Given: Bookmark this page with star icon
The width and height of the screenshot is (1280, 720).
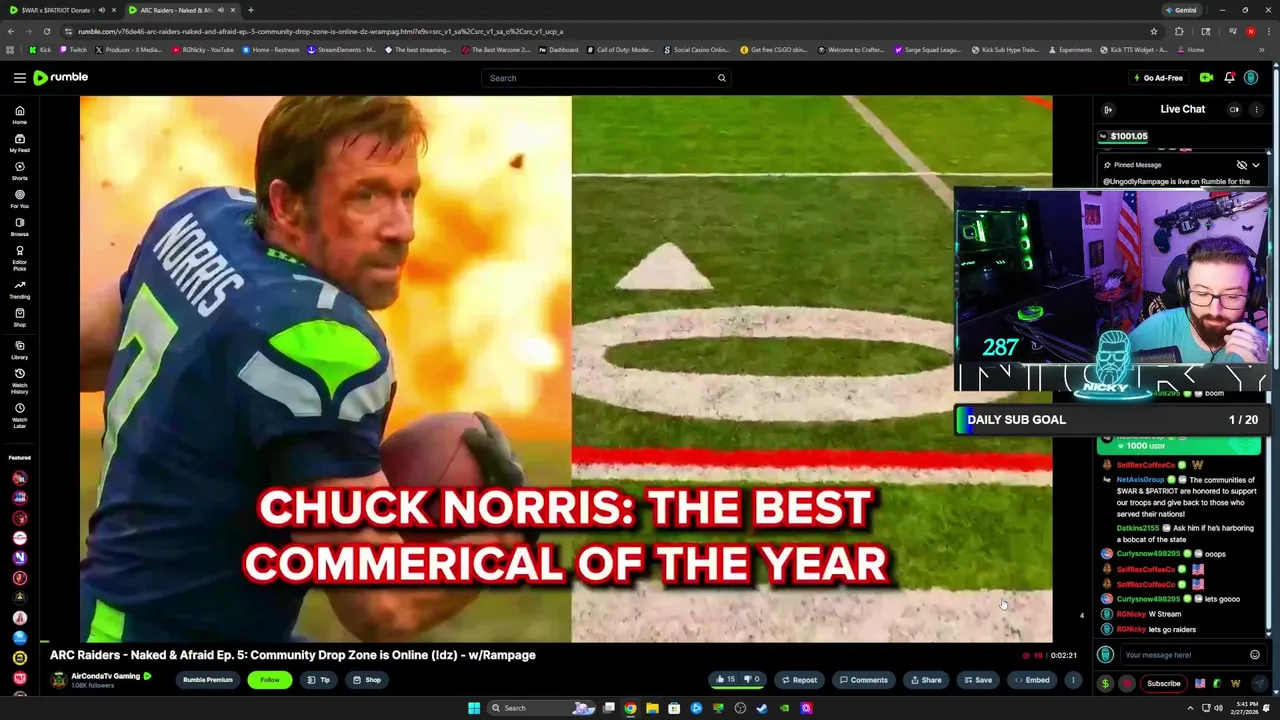Looking at the screenshot, I should (1153, 31).
